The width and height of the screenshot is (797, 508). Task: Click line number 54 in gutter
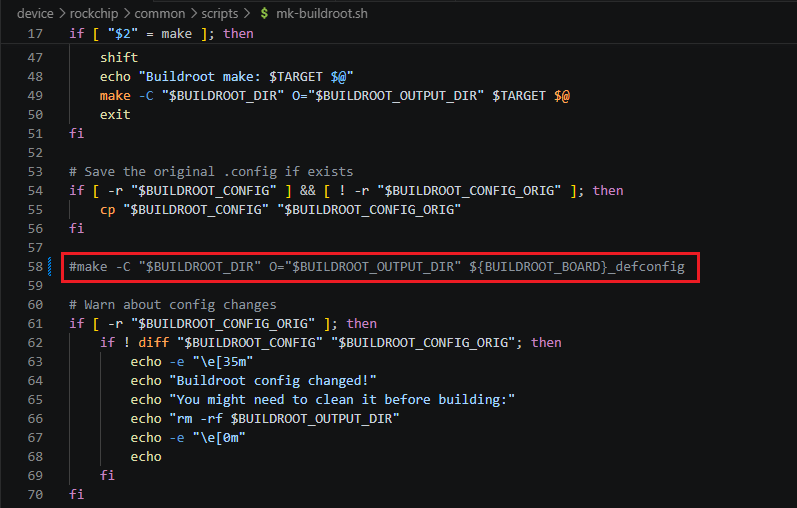tap(35, 191)
